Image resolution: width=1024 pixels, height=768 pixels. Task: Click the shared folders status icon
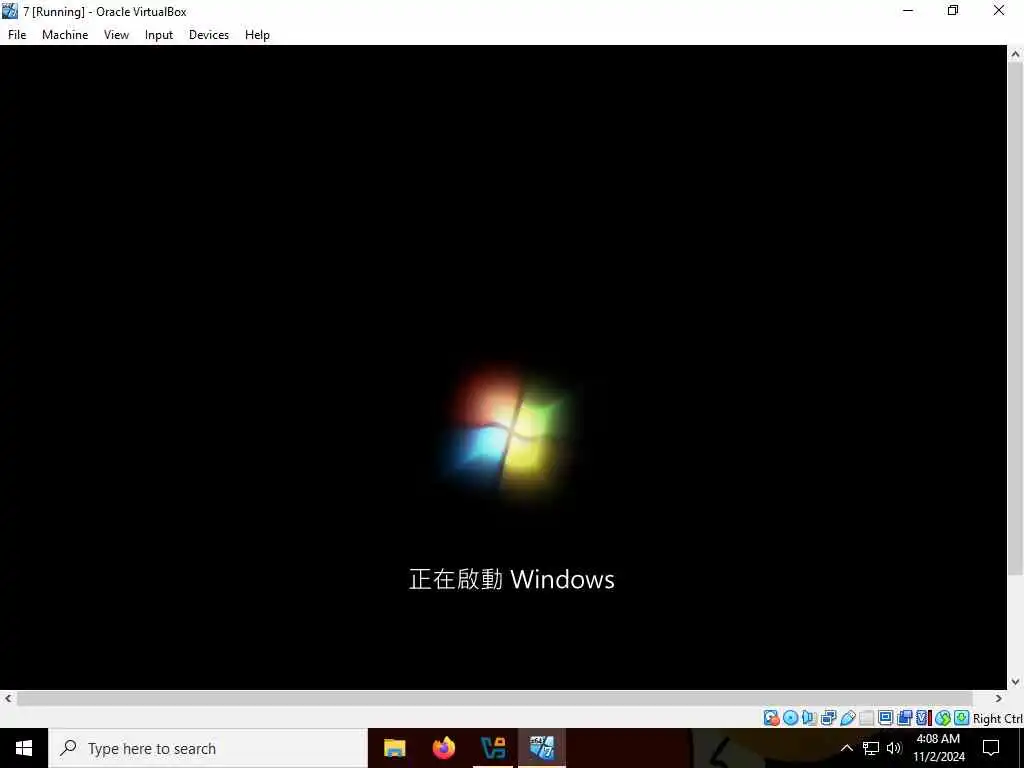867,718
